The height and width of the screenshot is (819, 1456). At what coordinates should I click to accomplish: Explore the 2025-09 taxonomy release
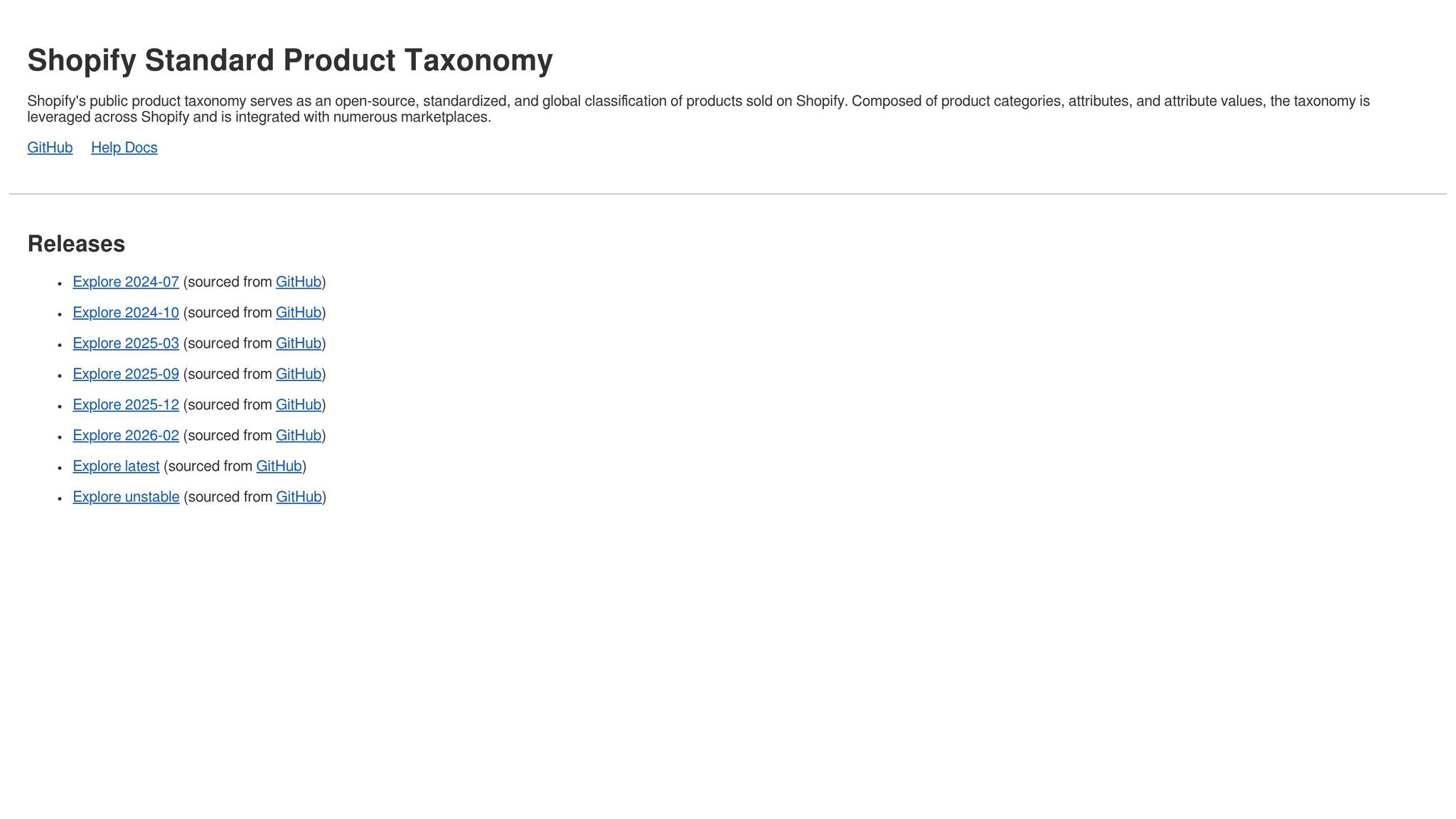[x=126, y=373]
